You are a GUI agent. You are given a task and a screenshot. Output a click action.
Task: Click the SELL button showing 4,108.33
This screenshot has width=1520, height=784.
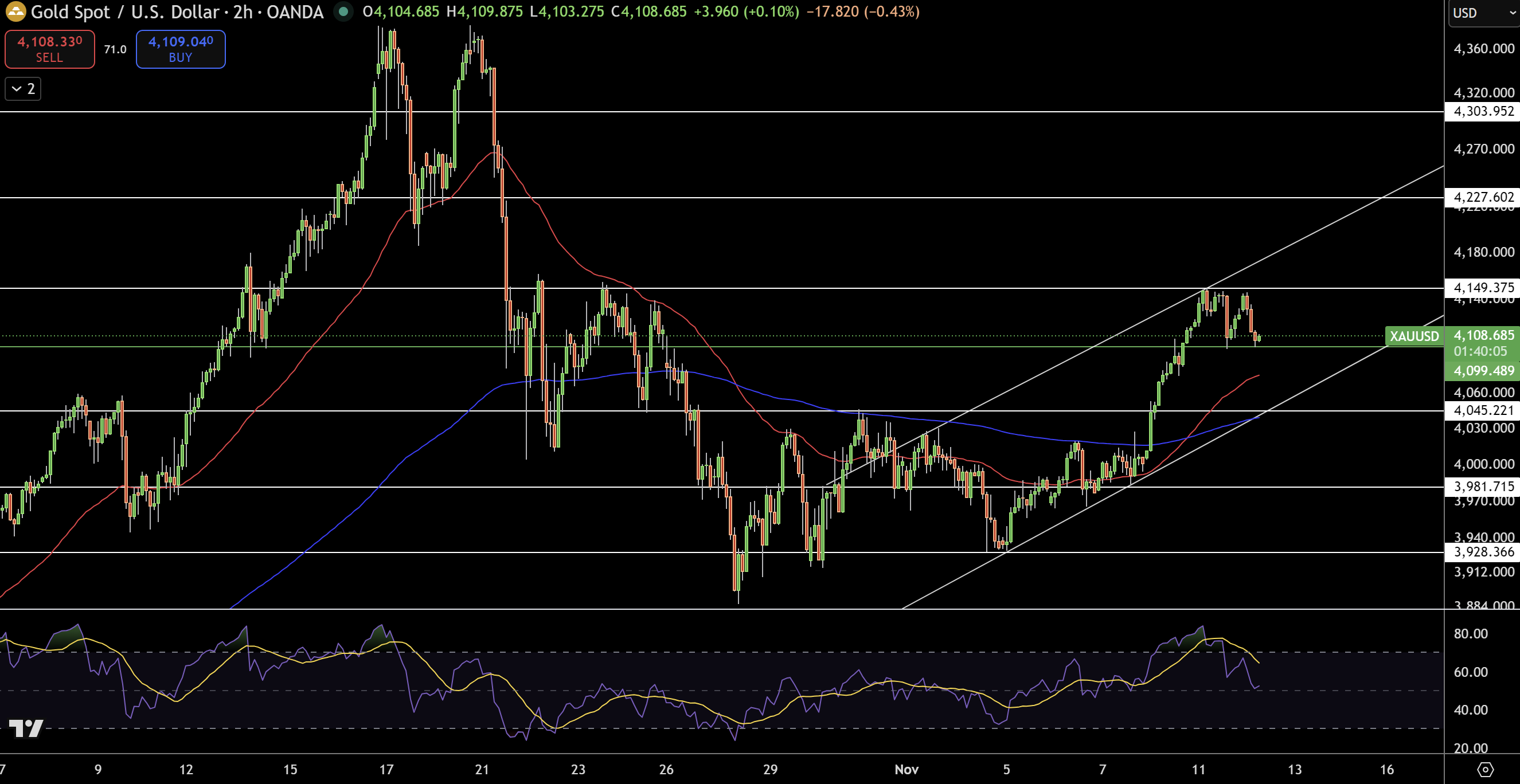(x=49, y=49)
